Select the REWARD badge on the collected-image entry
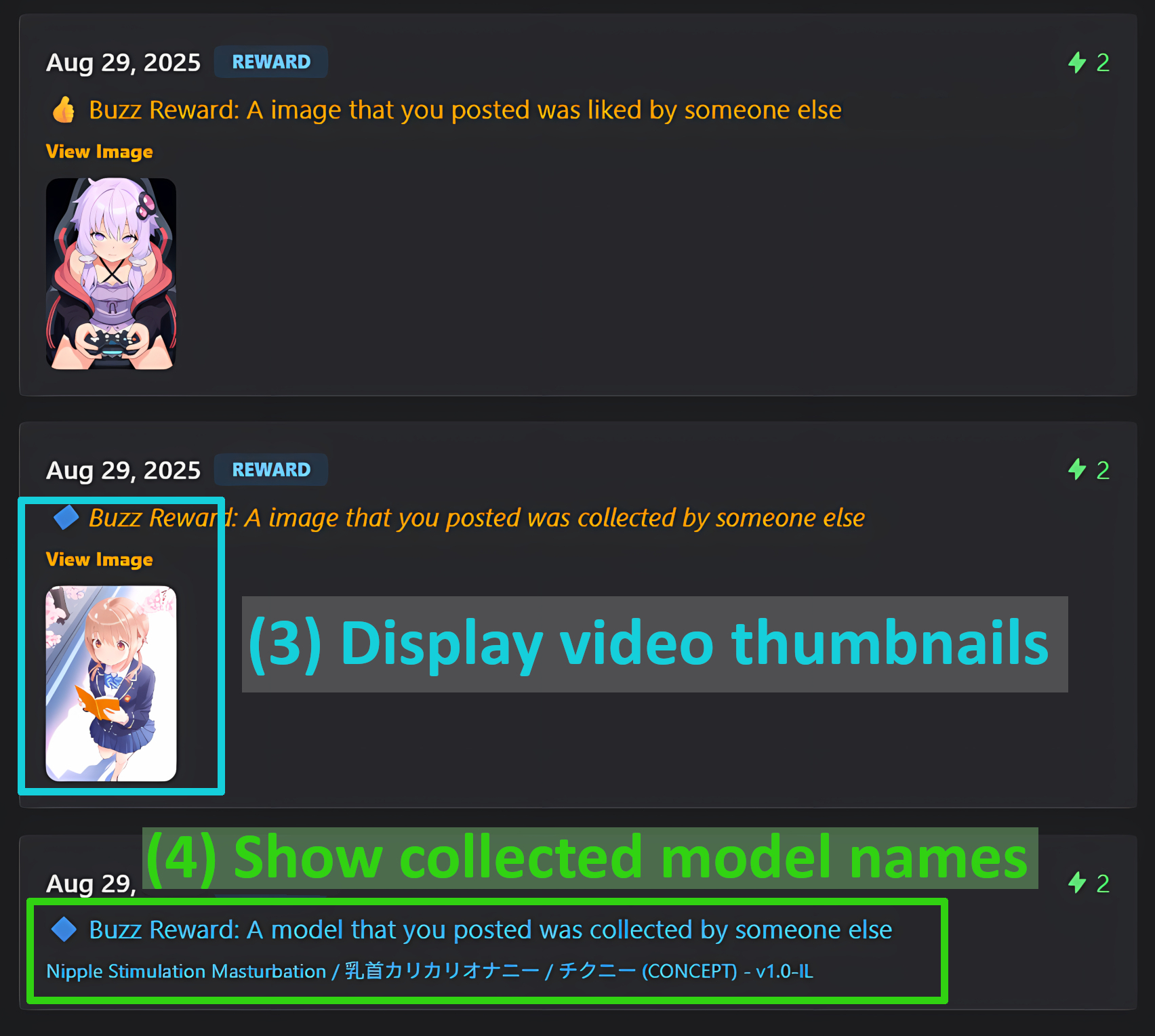 (x=271, y=470)
